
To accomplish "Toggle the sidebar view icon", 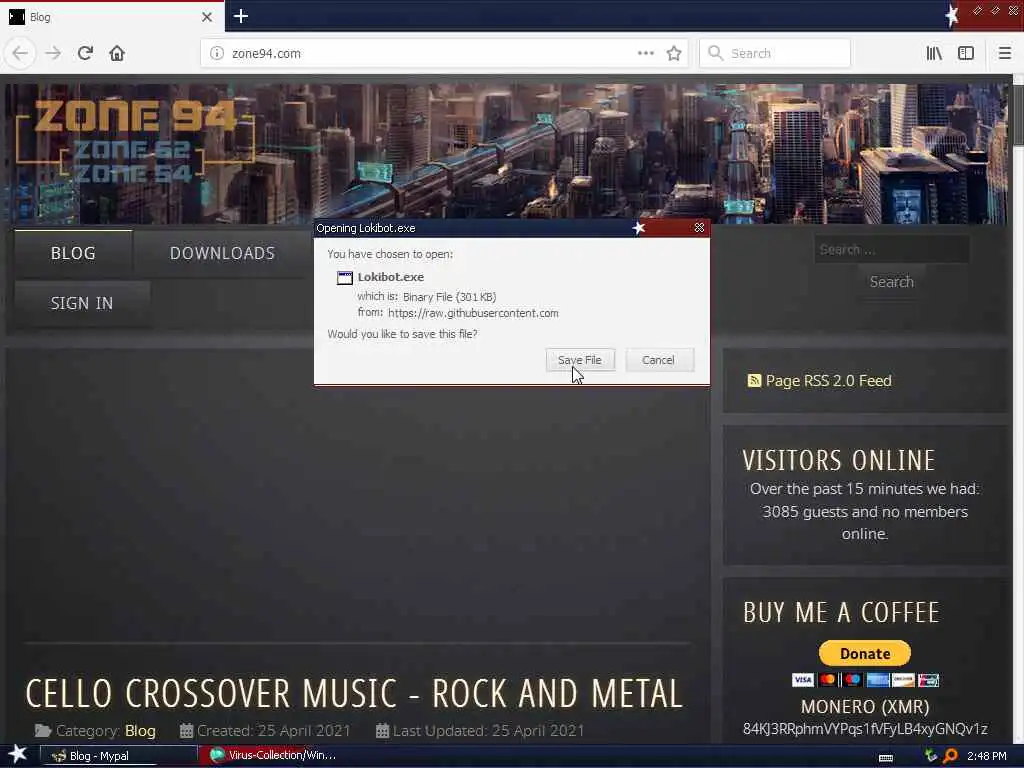I will 966,53.
